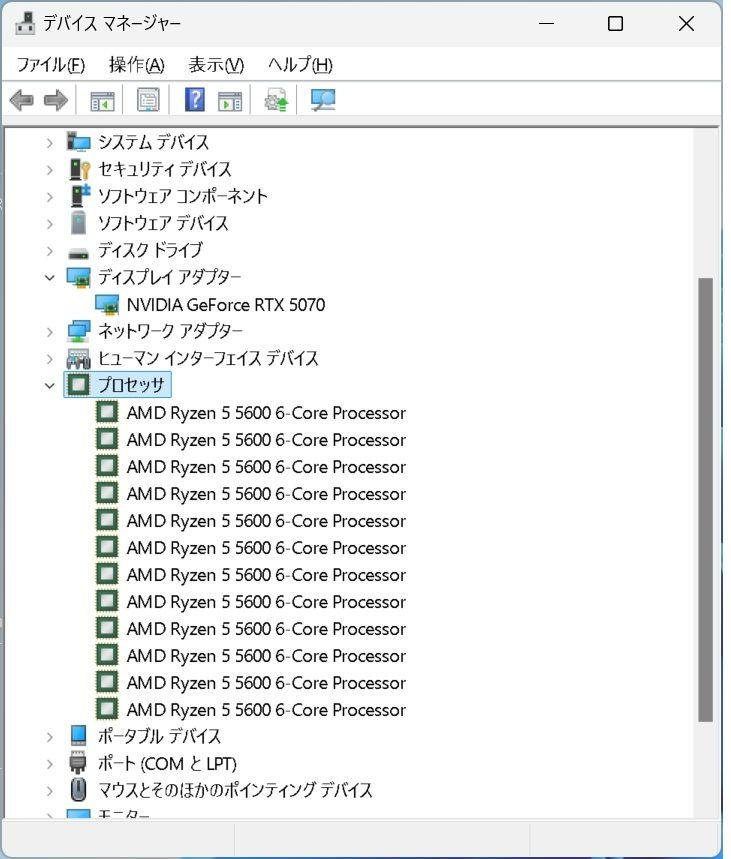Open the Properties toolbar icon
The image size is (731, 859).
[148, 100]
